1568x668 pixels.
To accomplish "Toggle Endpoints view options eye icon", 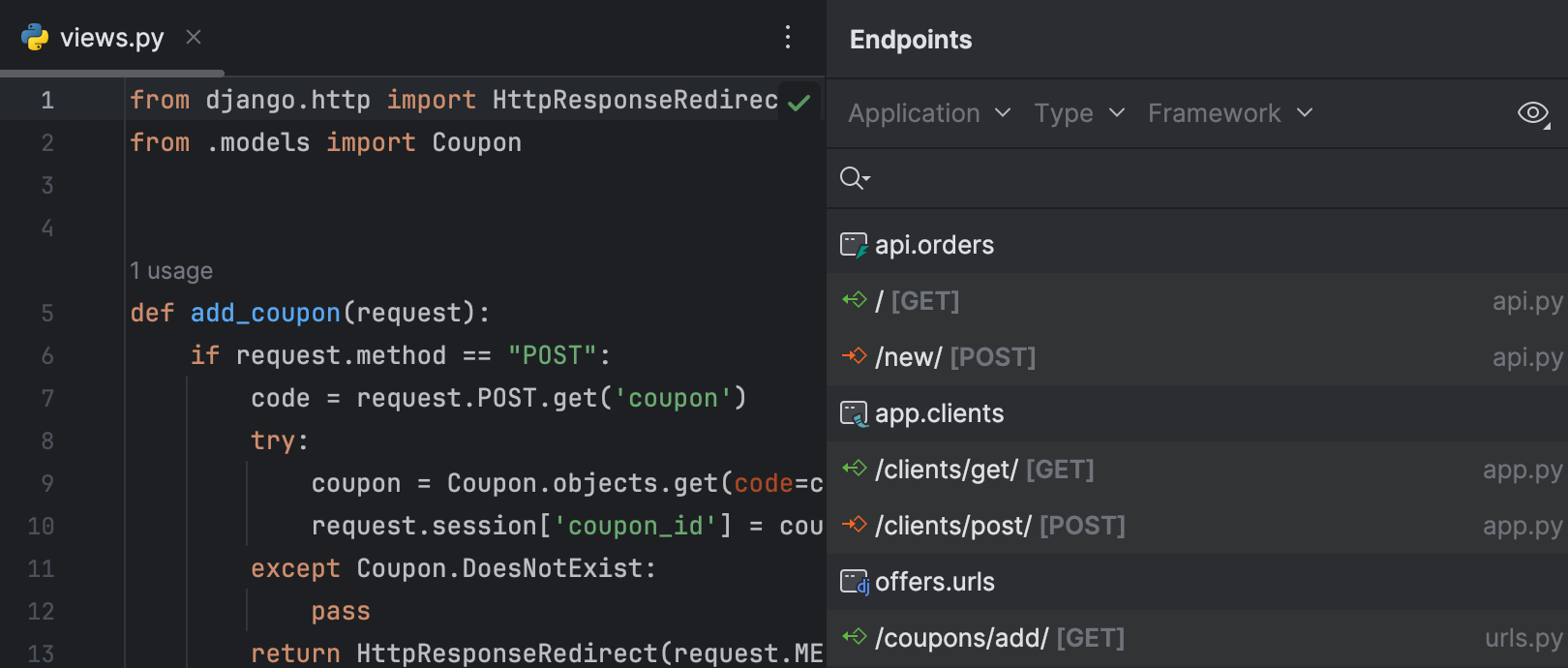I will tap(1533, 113).
